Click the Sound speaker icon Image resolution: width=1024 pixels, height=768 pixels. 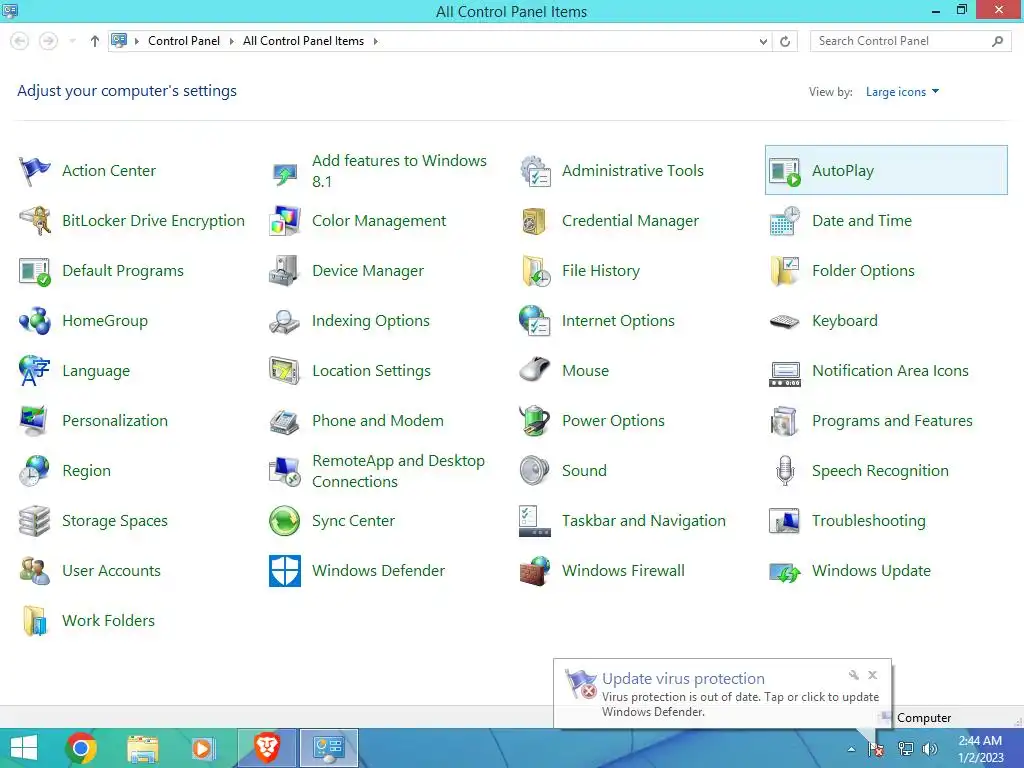535,471
